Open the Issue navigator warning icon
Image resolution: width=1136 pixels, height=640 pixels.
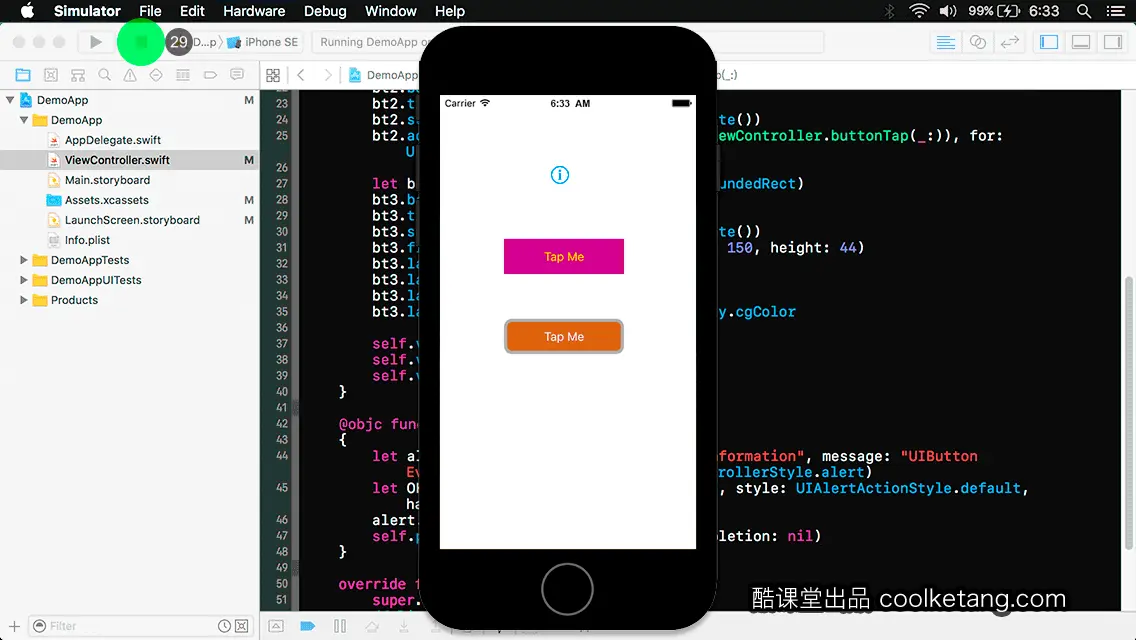(130, 75)
